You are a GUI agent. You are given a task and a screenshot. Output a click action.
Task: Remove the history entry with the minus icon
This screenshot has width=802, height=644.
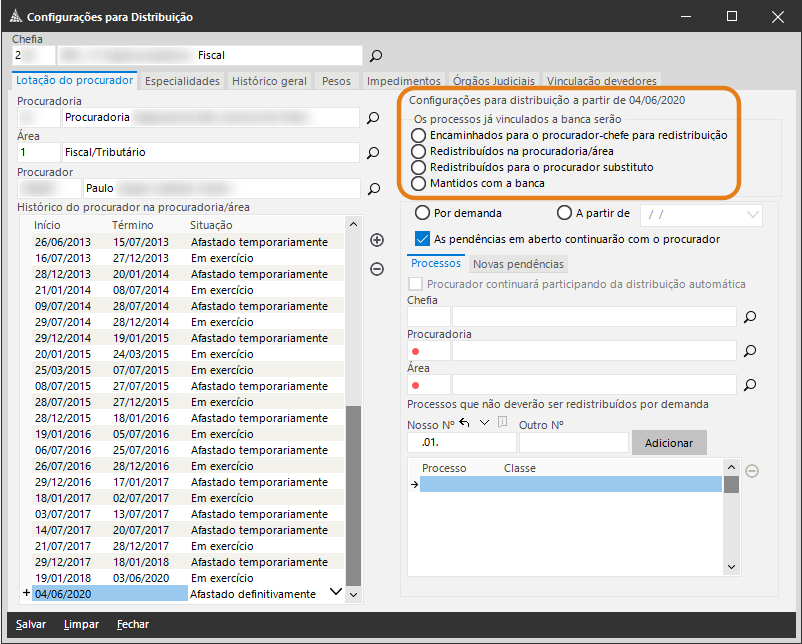[x=377, y=268]
